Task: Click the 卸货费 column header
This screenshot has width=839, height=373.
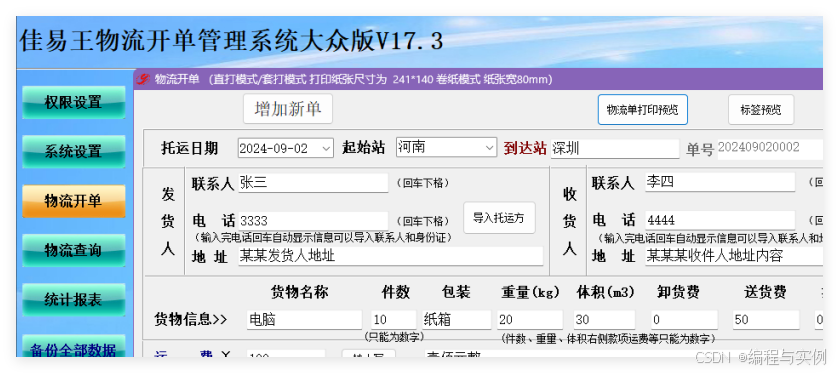Action: (678, 292)
